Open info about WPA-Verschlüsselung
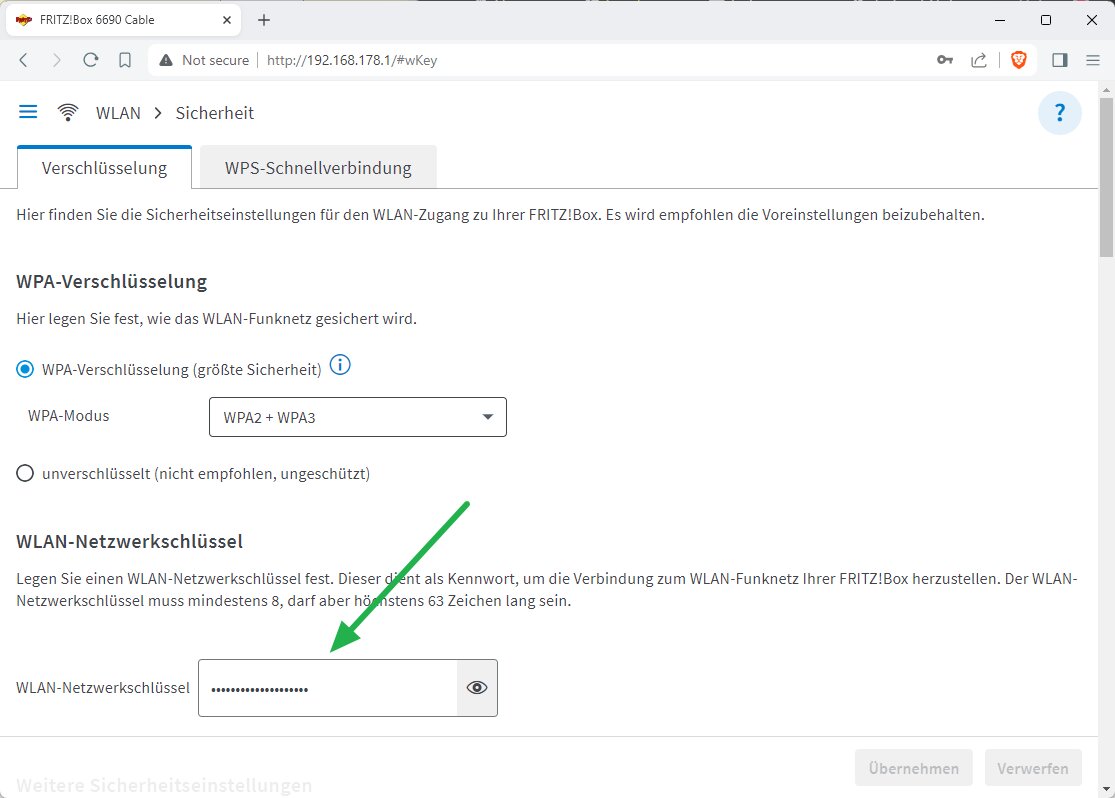The image size is (1115, 798). (340, 365)
